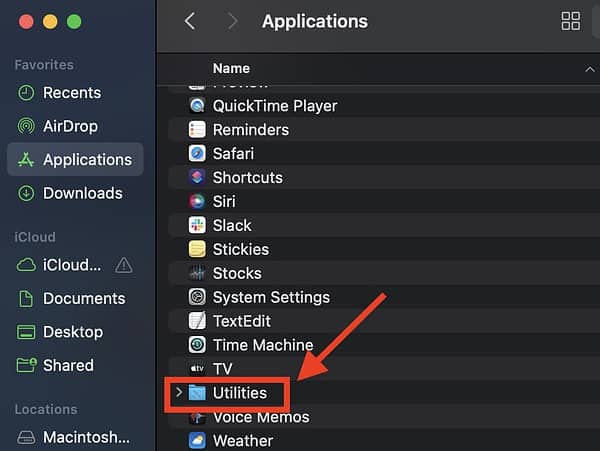Switch to icon grid view
This screenshot has width=600, height=451.
click(571, 21)
